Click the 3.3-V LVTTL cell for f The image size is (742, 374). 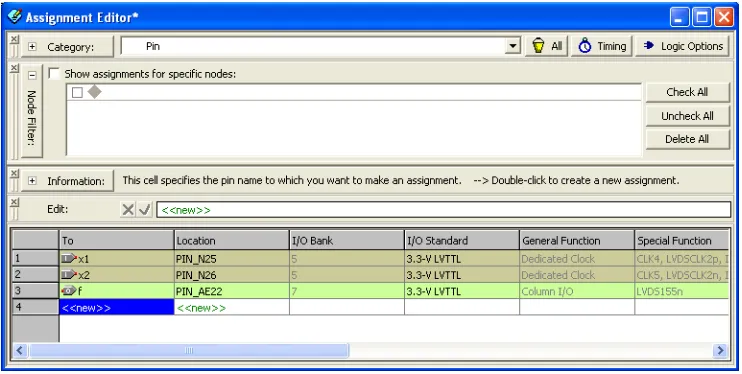click(x=462, y=291)
